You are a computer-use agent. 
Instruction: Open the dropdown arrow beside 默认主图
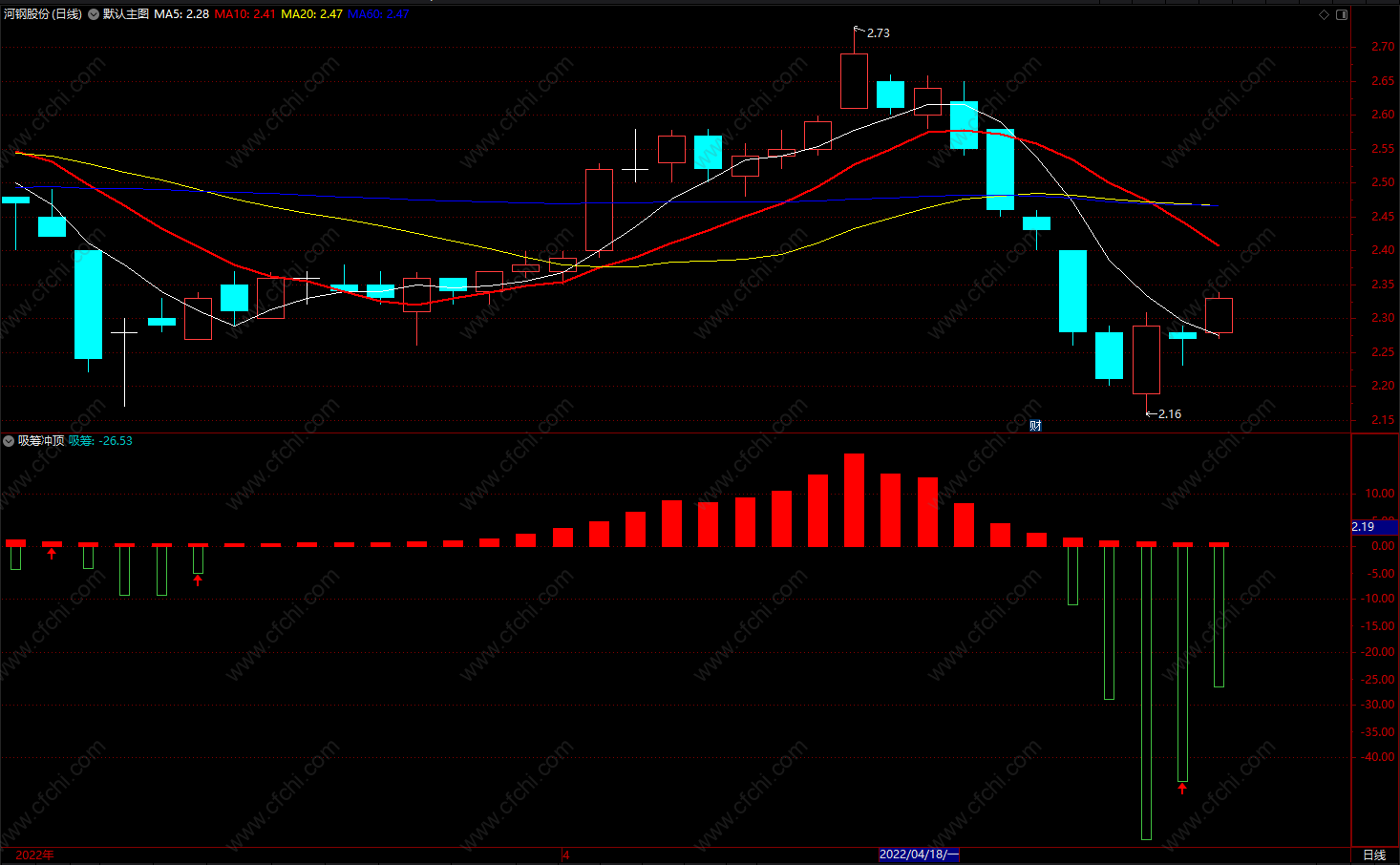[x=94, y=14]
